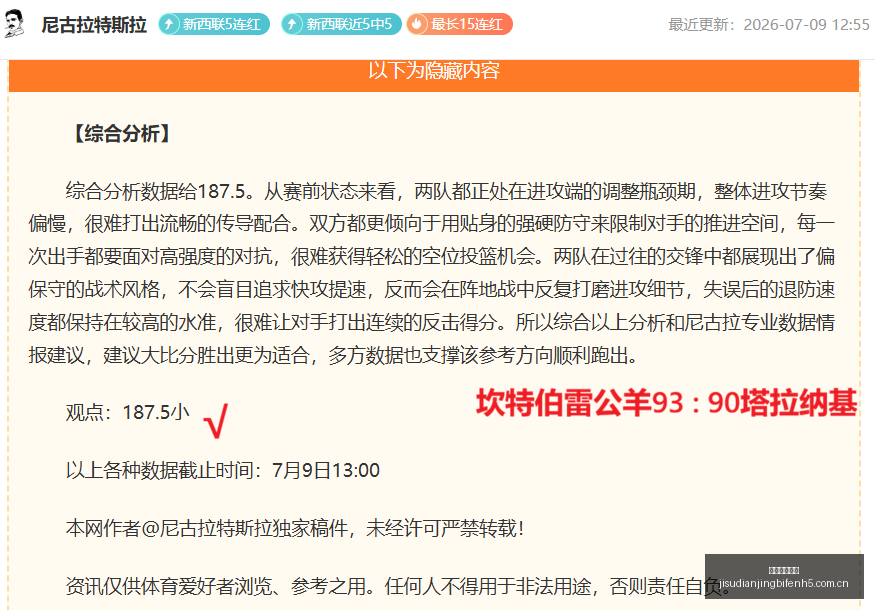The image size is (875, 610).
Task: Check the 最近更新 timestamp text
Action: pos(769,25)
